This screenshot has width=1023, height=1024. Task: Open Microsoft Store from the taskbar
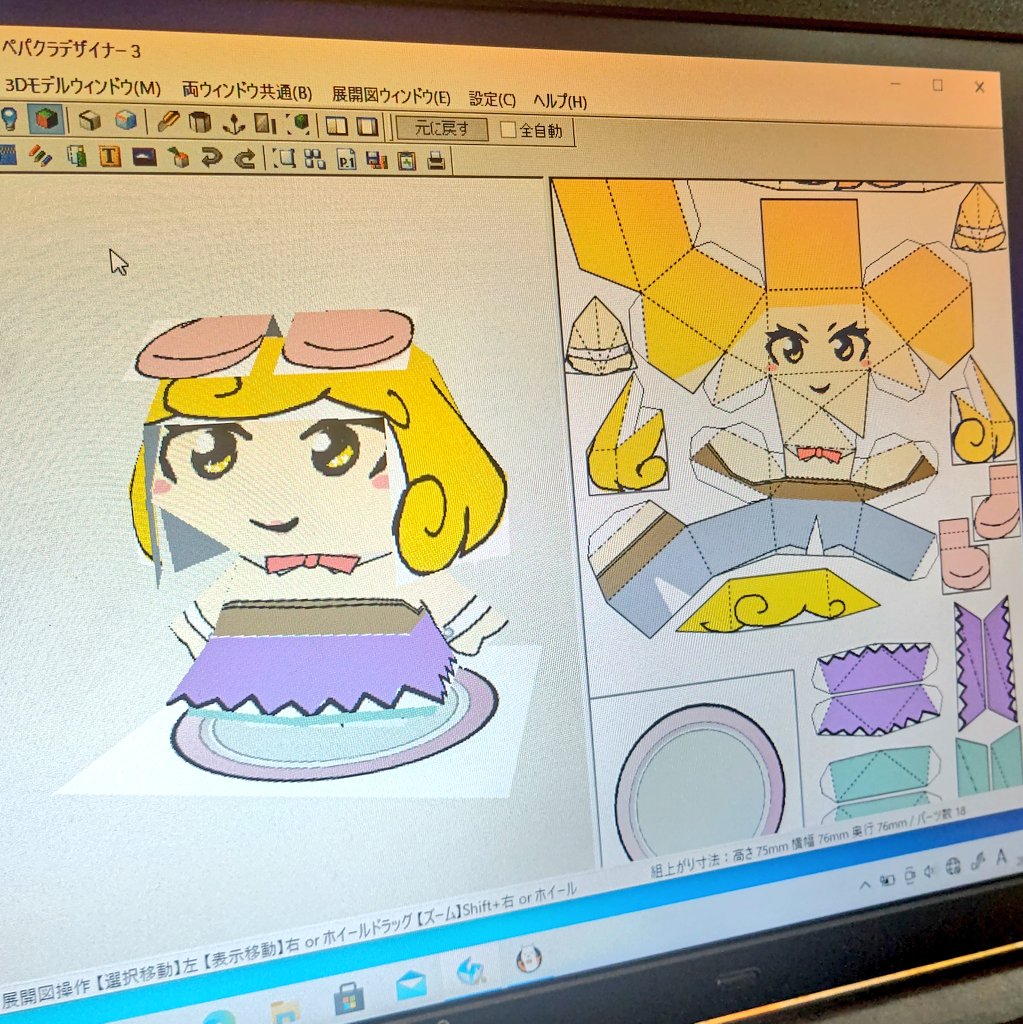pyautogui.click(x=348, y=999)
